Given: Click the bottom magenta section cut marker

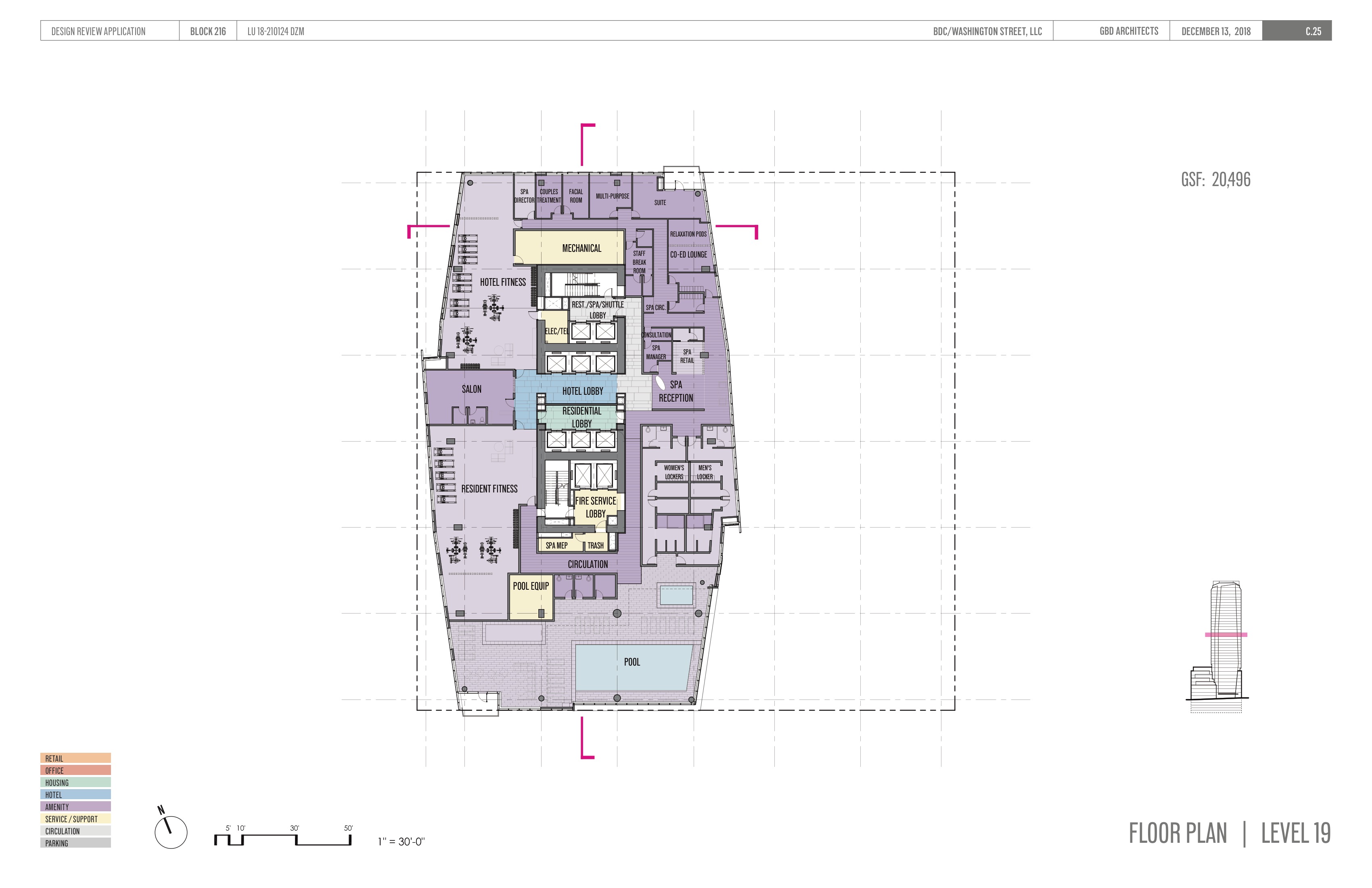Looking at the screenshot, I should click(588, 737).
